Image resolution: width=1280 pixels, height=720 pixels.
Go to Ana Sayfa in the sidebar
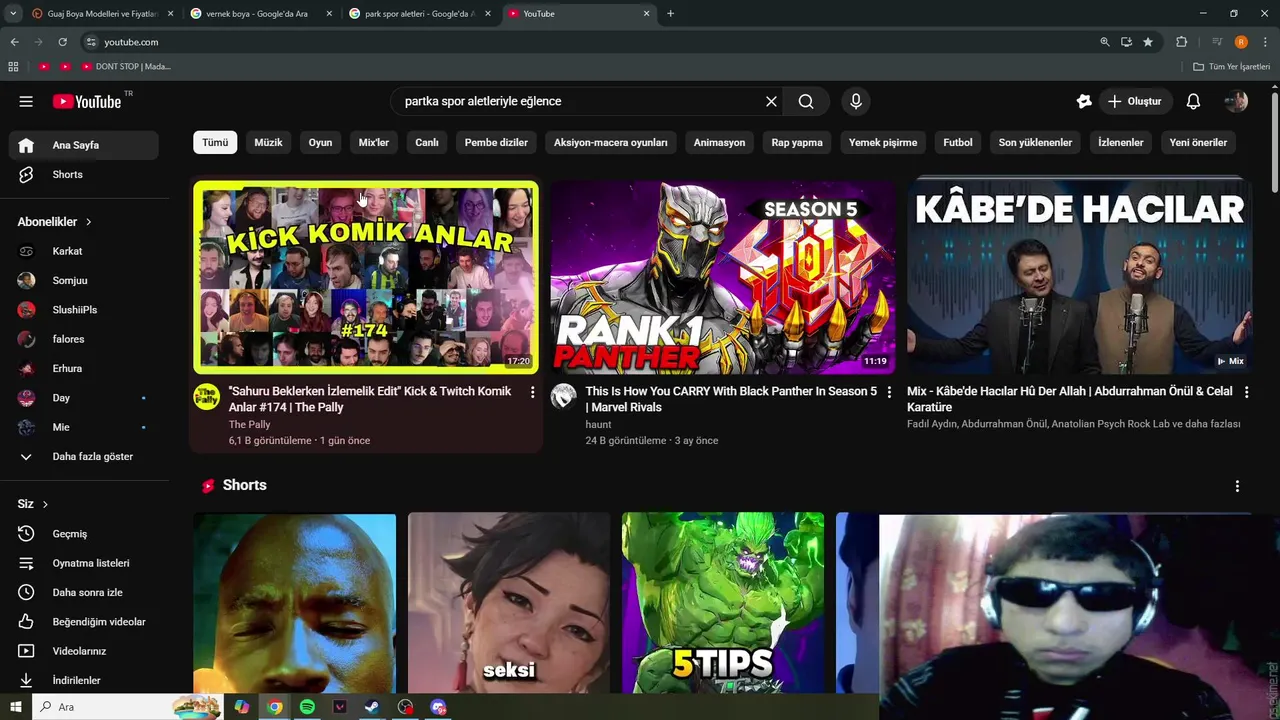84,145
